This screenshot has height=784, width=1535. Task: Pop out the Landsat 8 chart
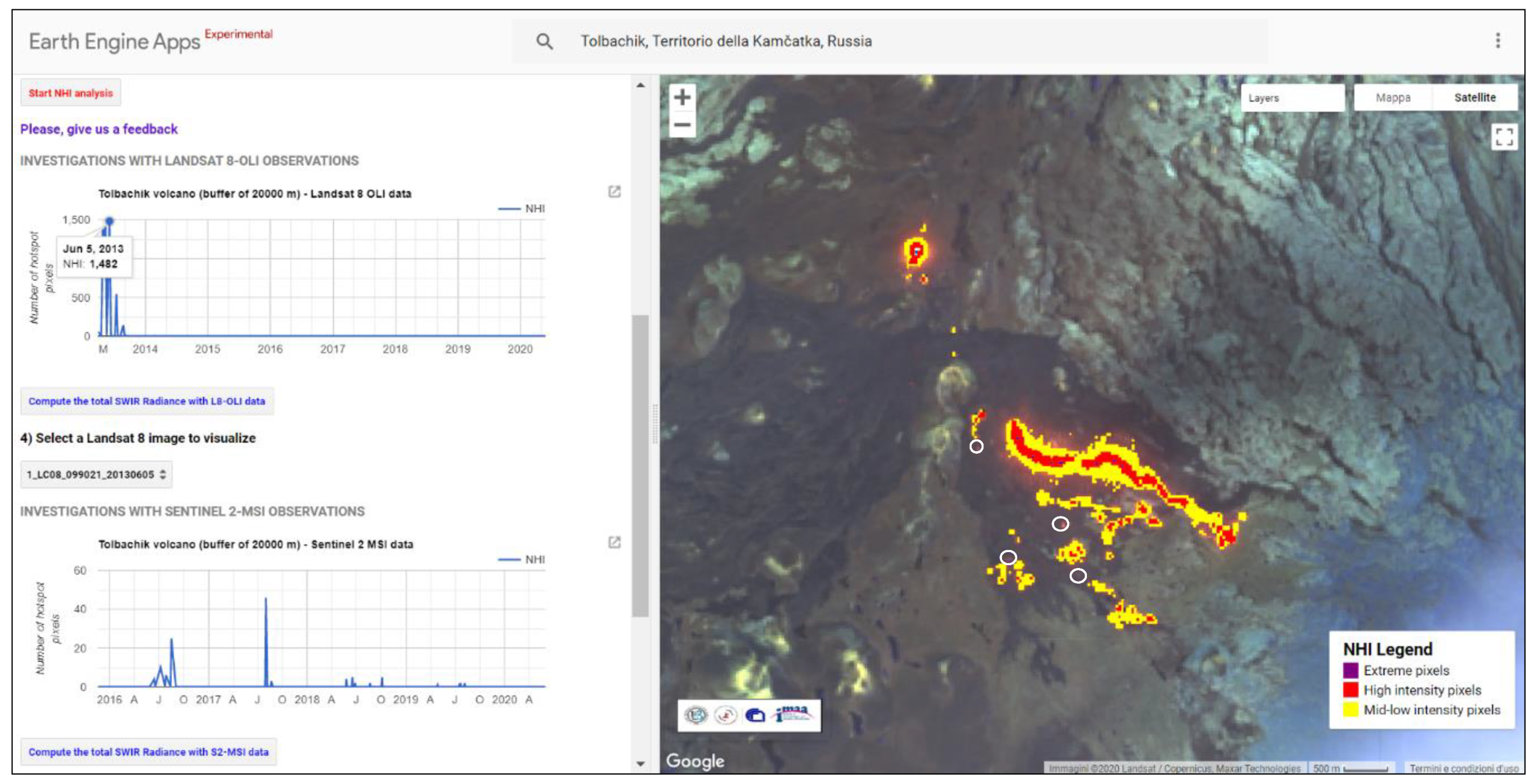(x=614, y=192)
